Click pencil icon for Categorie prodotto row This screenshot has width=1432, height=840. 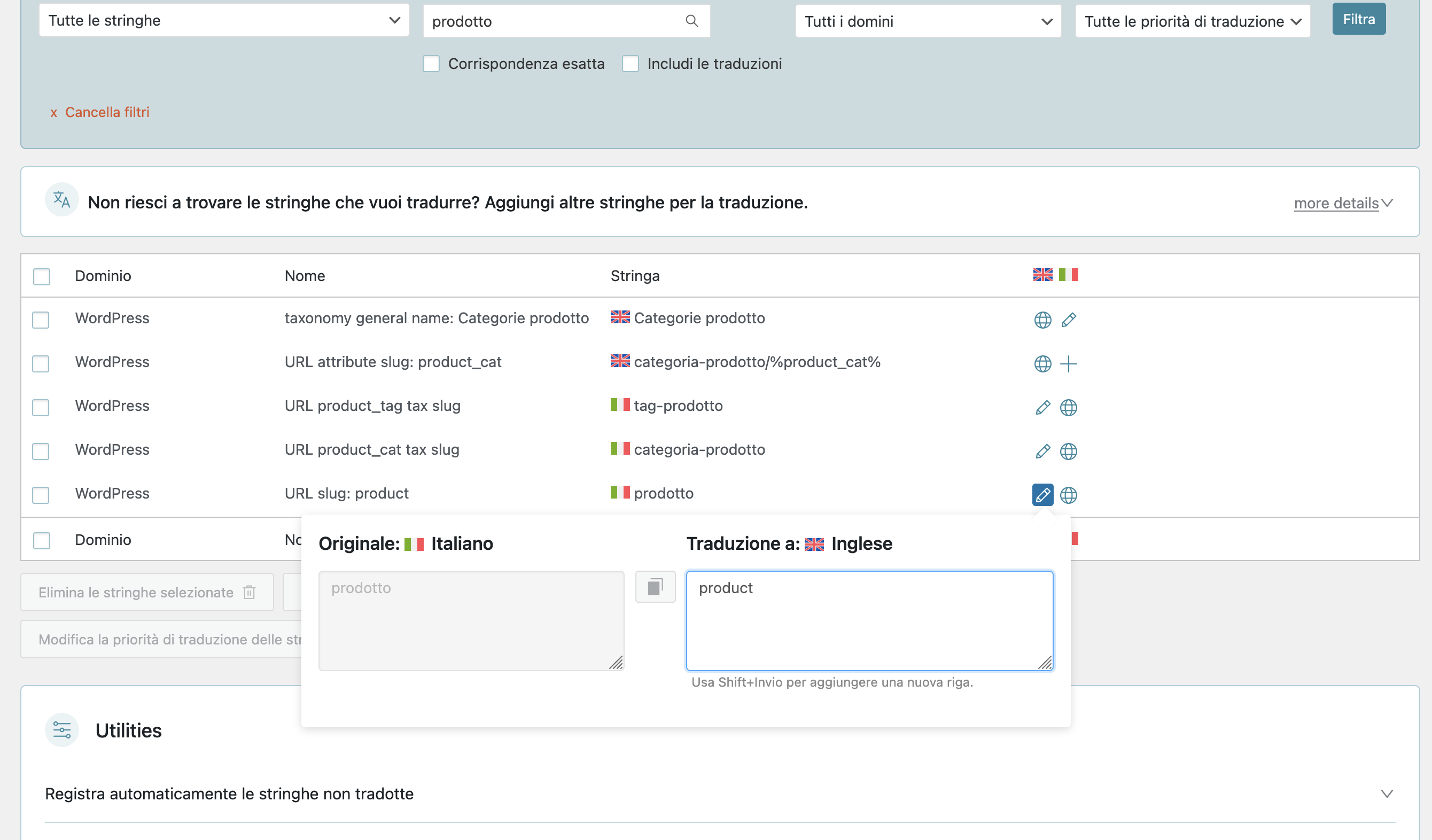pyautogui.click(x=1068, y=320)
